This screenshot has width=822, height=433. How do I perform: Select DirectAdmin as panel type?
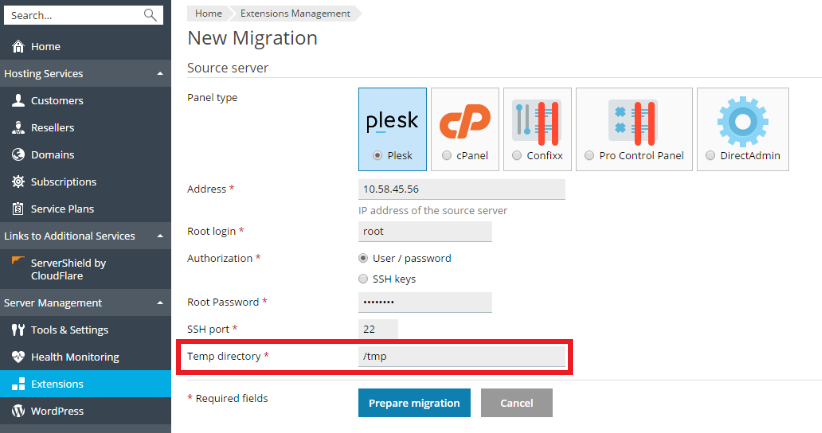click(710, 156)
